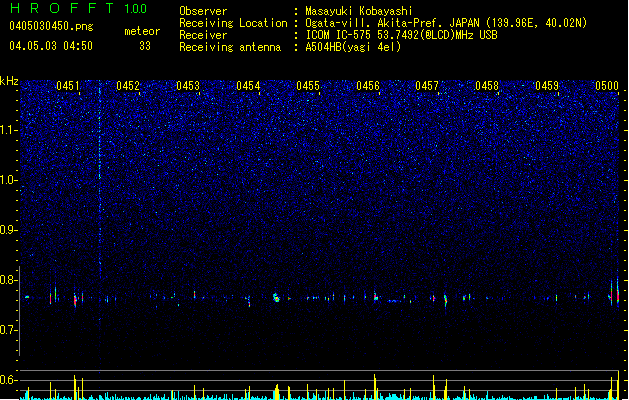
Task: Click the 0458 time marker
Action: (x=487, y=86)
